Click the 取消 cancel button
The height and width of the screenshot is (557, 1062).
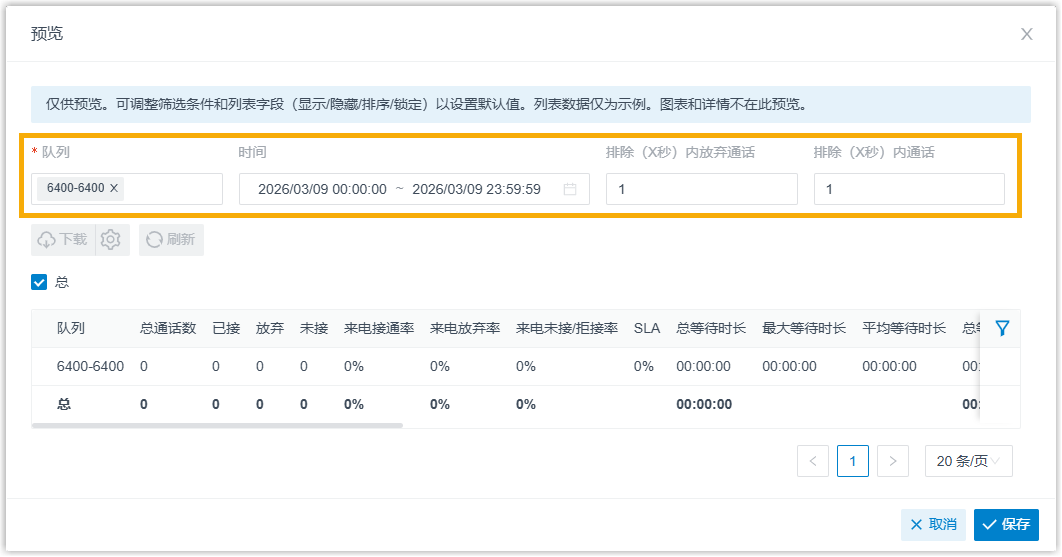tap(933, 525)
